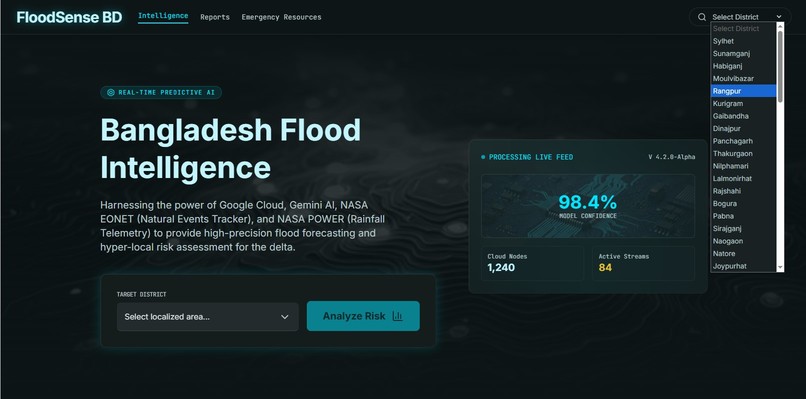This screenshot has height=399, width=806.
Task: Select Thakurgaon from the list
Action: pyautogui.click(x=743, y=154)
